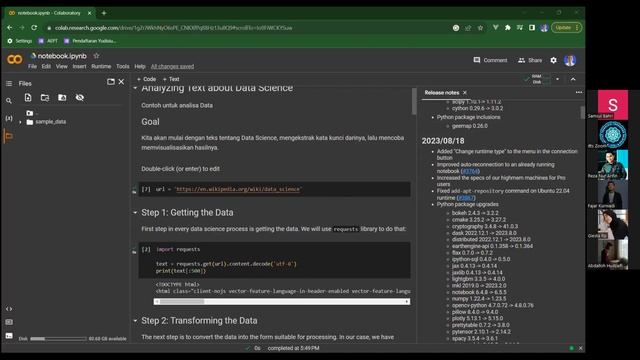Add a new Code cell

click(147, 79)
